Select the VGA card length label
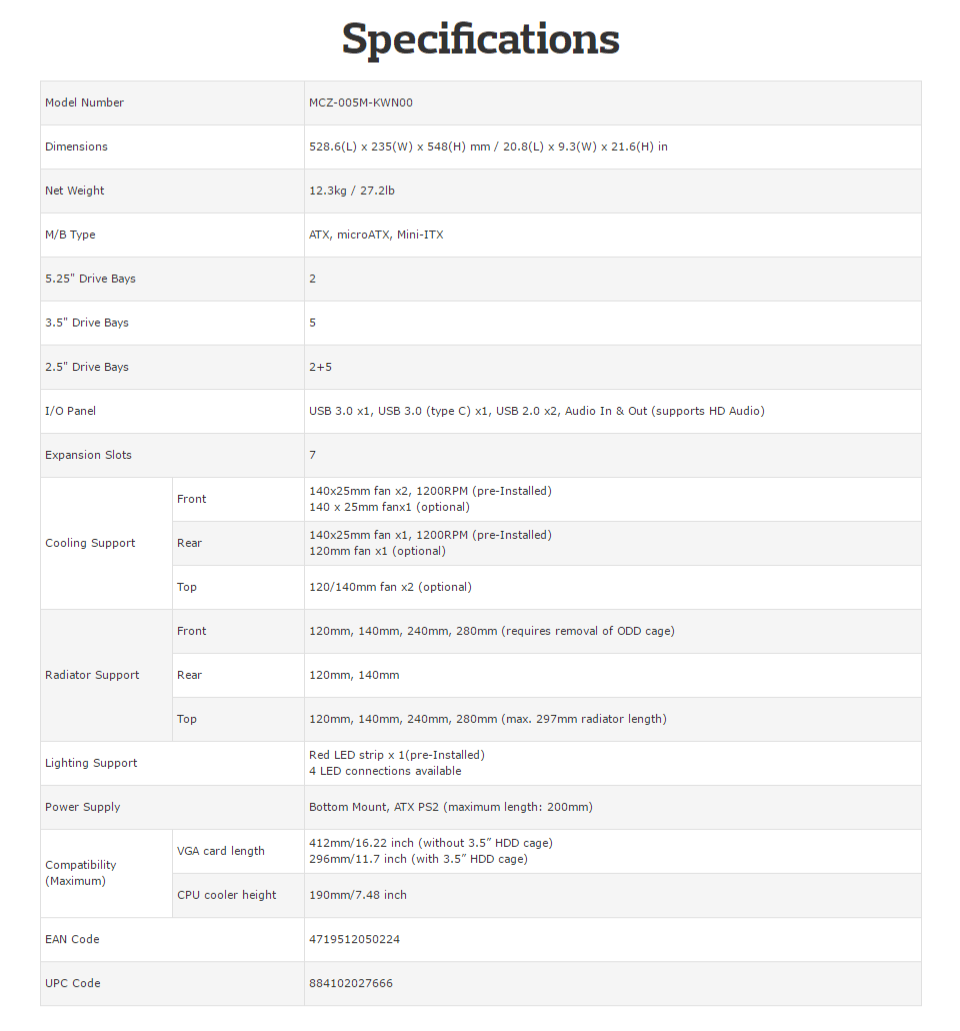 (221, 851)
